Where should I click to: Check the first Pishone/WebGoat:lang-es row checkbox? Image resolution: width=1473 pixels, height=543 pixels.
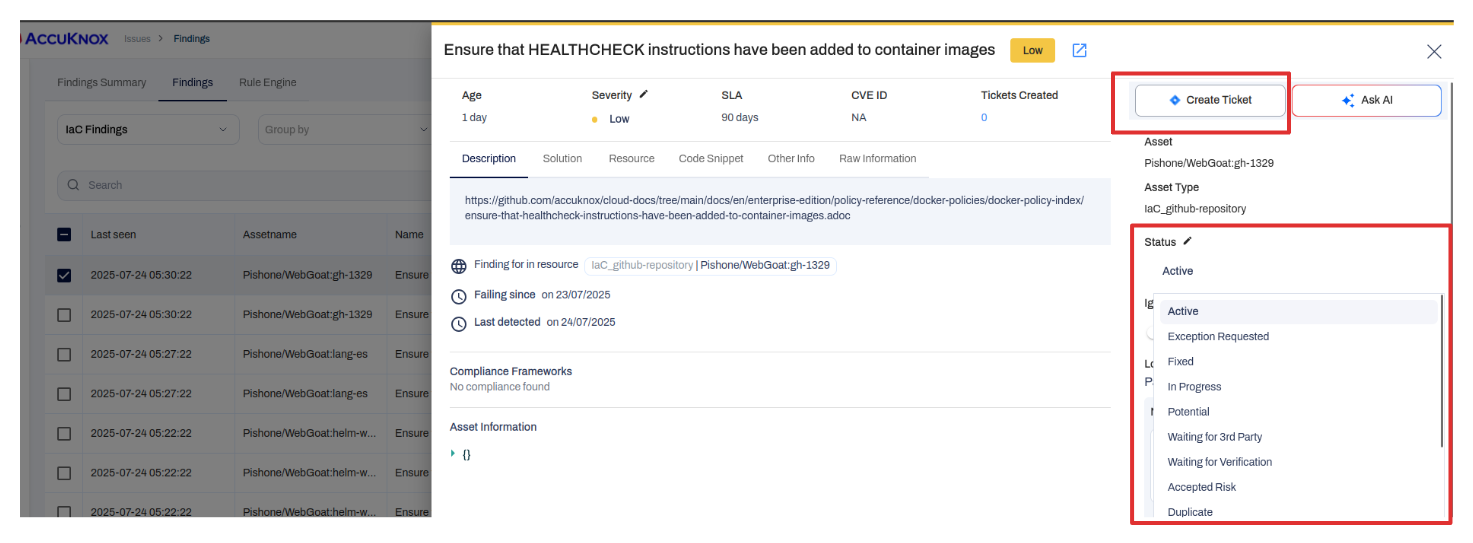point(64,354)
